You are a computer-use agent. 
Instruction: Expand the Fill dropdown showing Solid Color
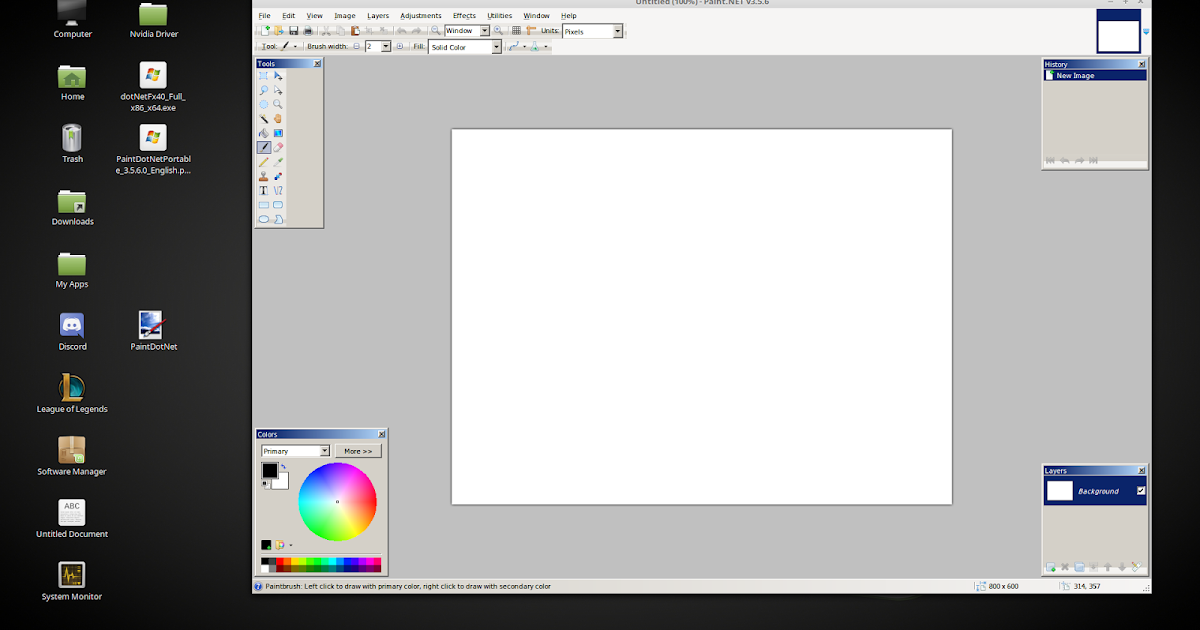click(496, 47)
